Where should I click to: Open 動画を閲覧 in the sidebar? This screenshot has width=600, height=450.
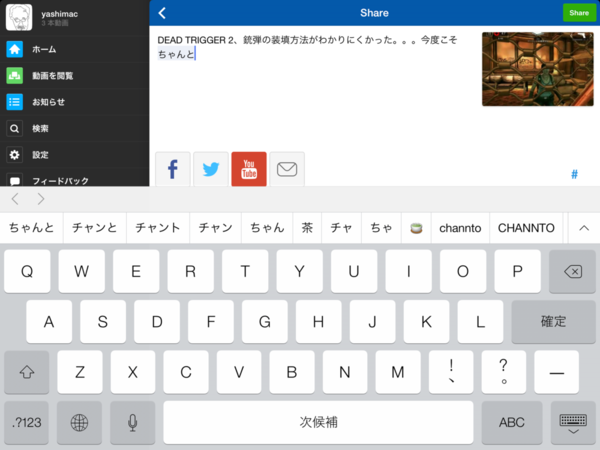click(75, 76)
